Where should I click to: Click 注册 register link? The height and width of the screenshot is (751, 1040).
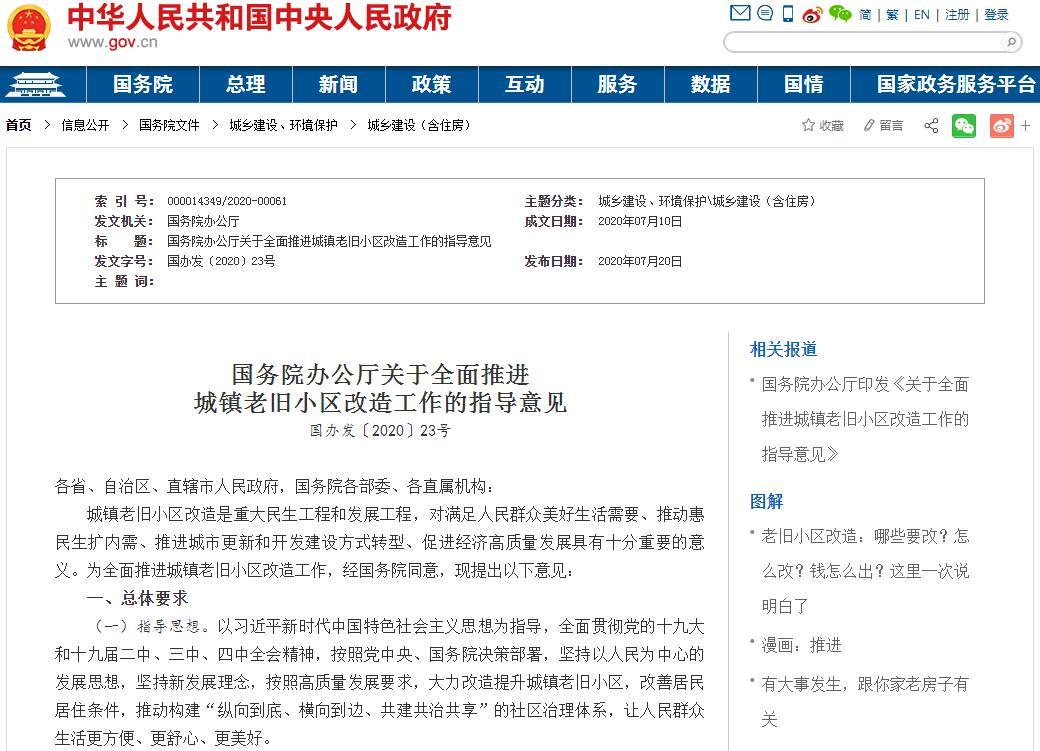tap(957, 15)
